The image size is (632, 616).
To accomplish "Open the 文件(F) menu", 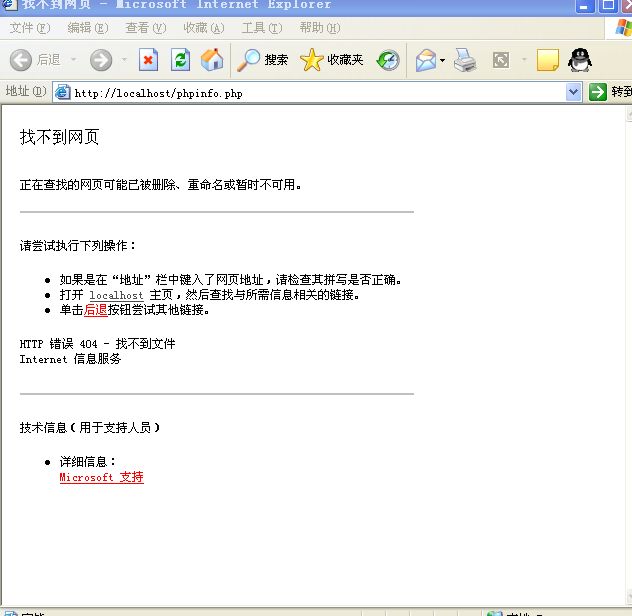I will (30, 28).
